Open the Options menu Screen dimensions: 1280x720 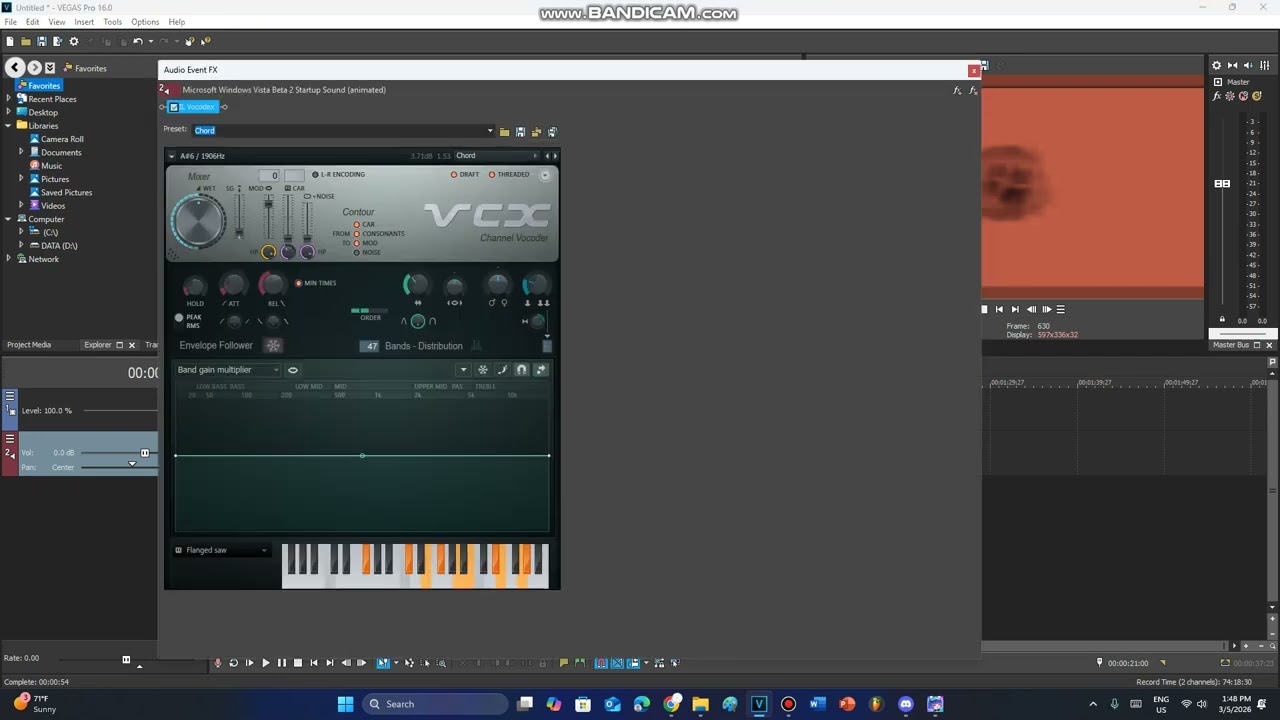145,21
